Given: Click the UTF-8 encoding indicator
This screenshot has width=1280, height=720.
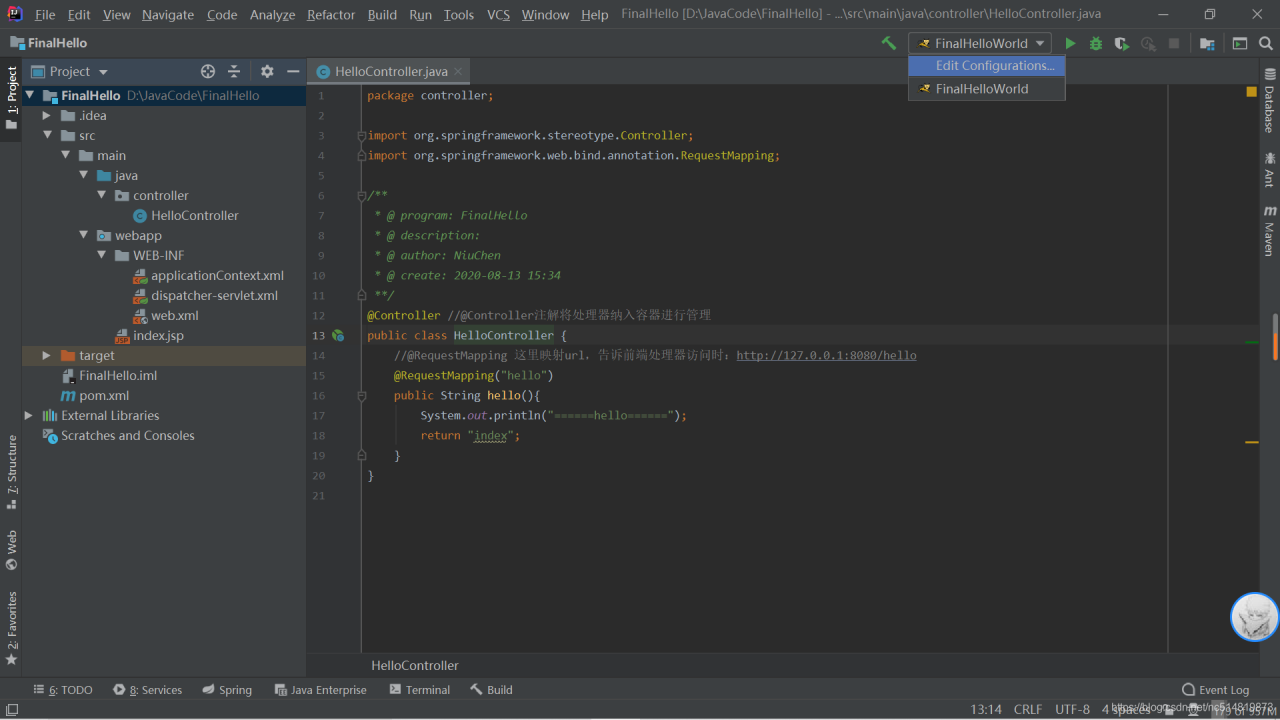Looking at the screenshot, I should pyautogui.click(x=1072, y=709).
